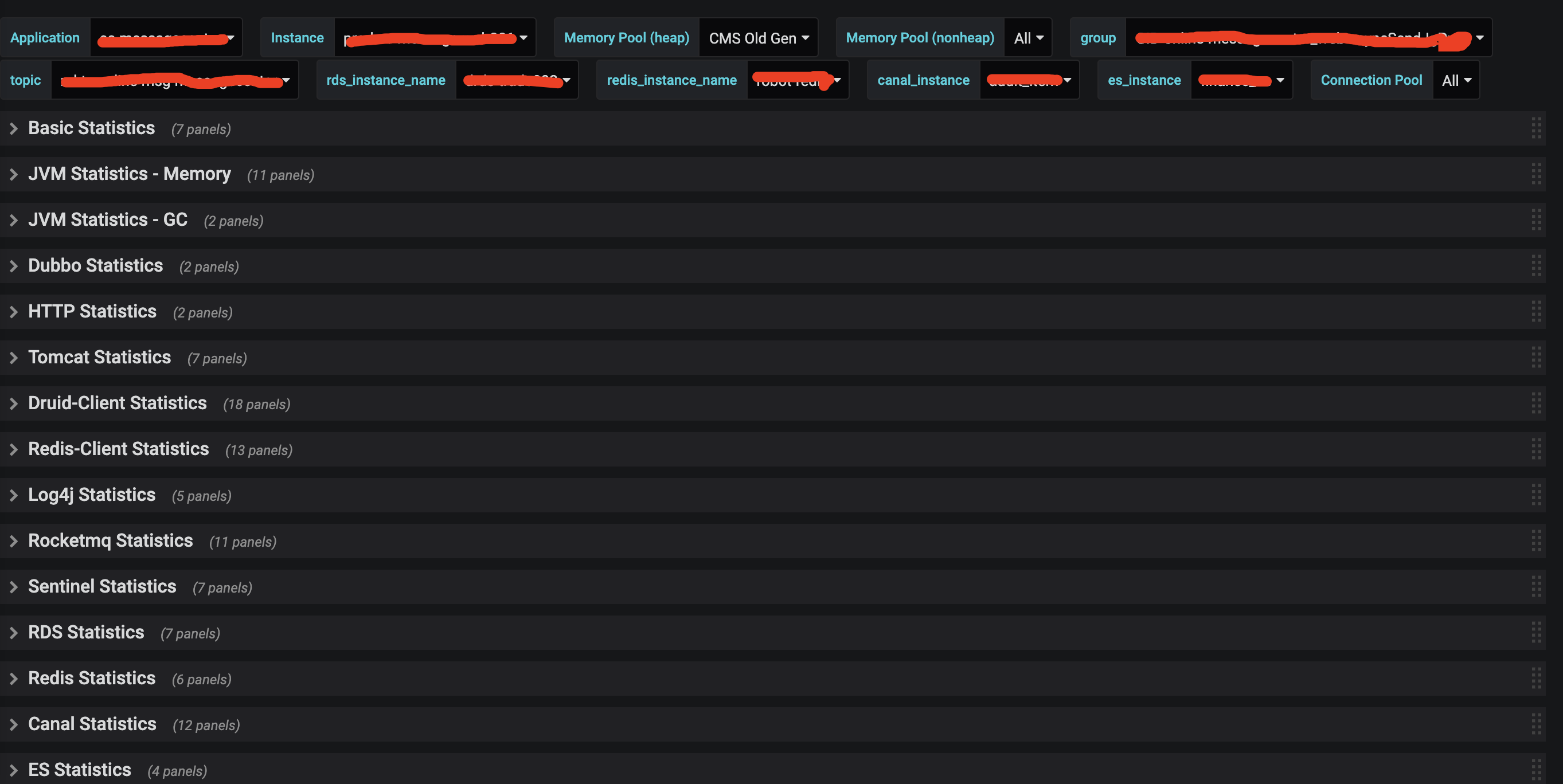Click drag handle on Tomcat Statistics row
The image size is (1563, 784).
(x=1535, y=357)
